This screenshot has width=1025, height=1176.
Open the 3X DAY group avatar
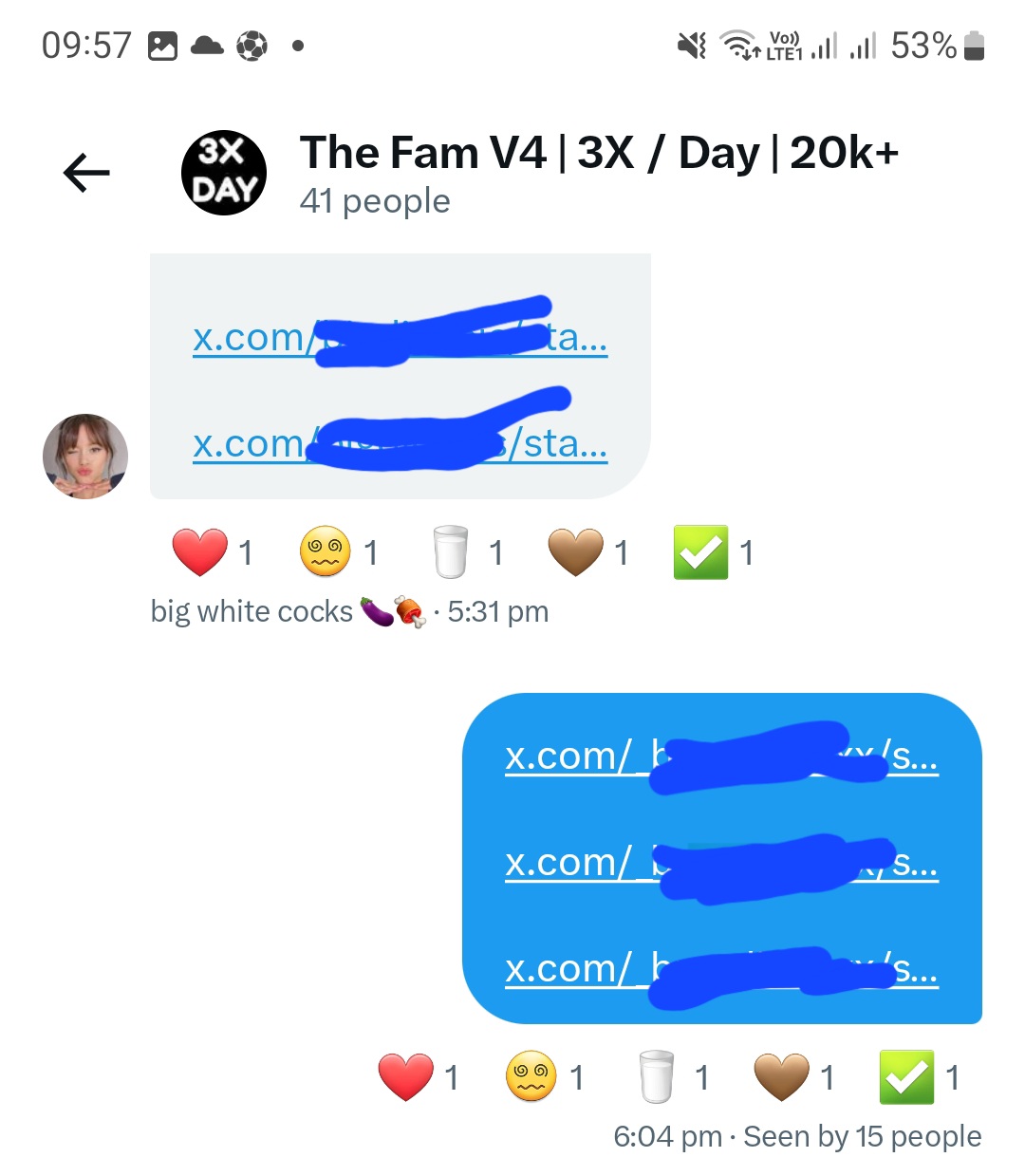tap(224, 173)
